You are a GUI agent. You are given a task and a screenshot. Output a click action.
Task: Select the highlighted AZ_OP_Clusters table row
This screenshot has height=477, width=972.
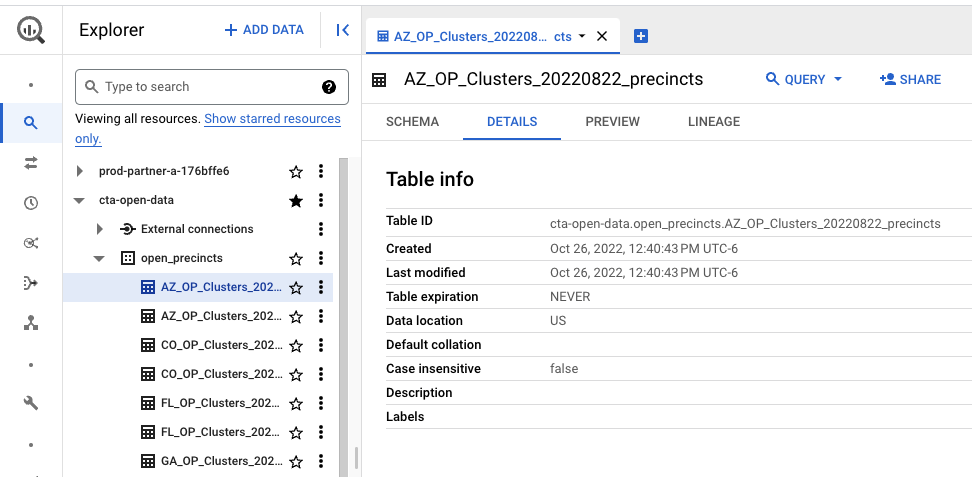click(198, 287)
